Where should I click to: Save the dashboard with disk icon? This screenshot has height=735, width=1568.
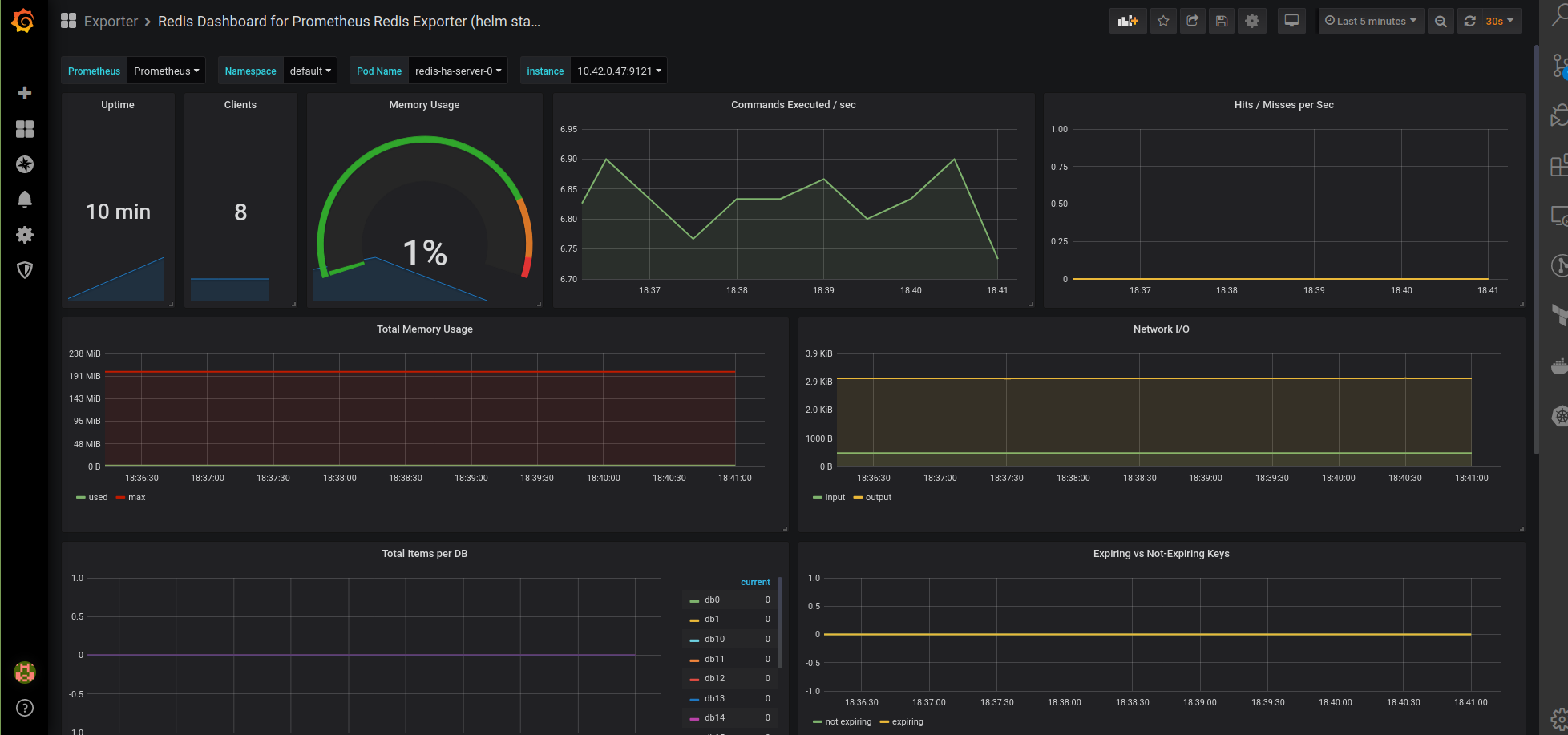[1222, 22]
